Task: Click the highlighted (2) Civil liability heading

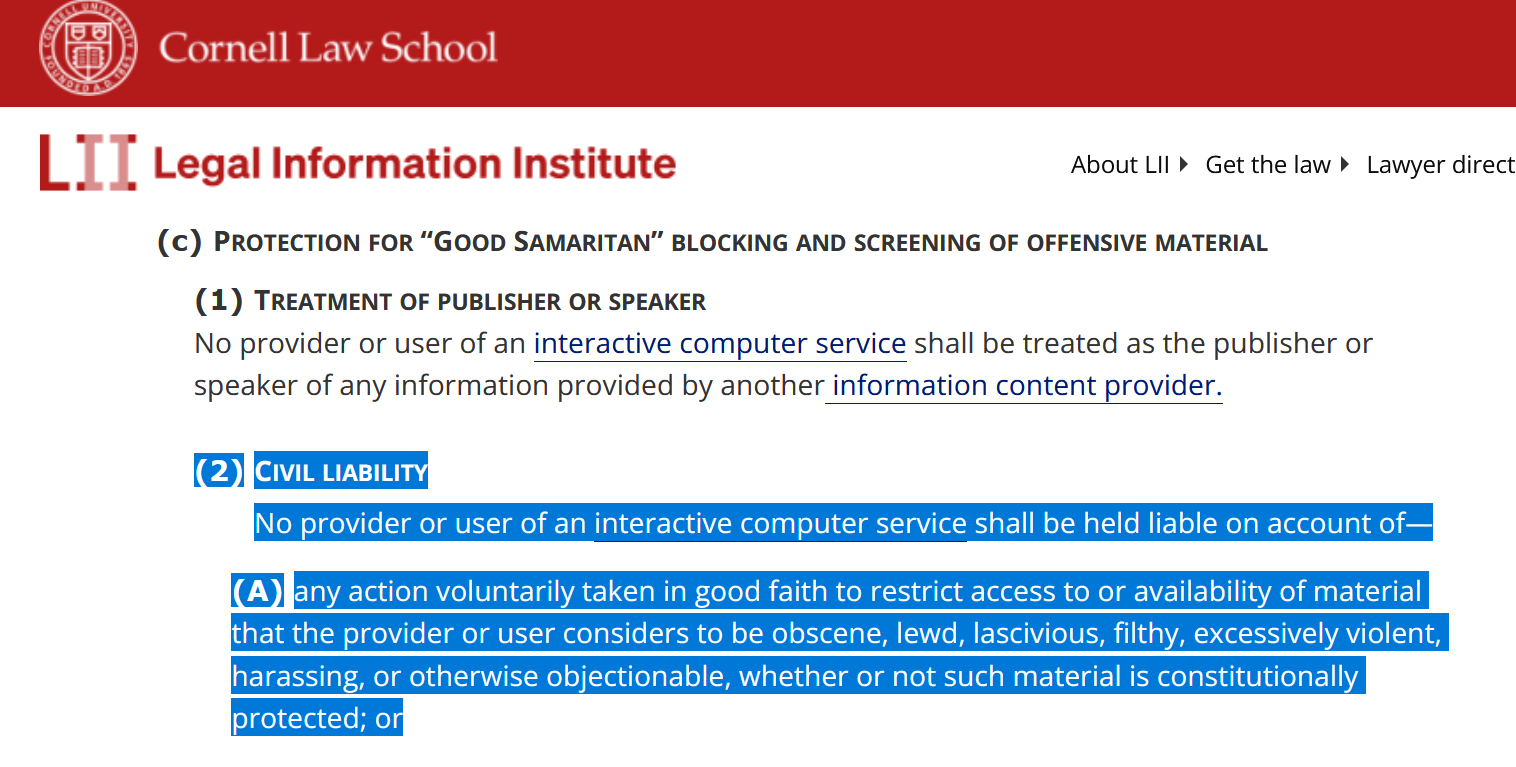Action: click(311, 471)
